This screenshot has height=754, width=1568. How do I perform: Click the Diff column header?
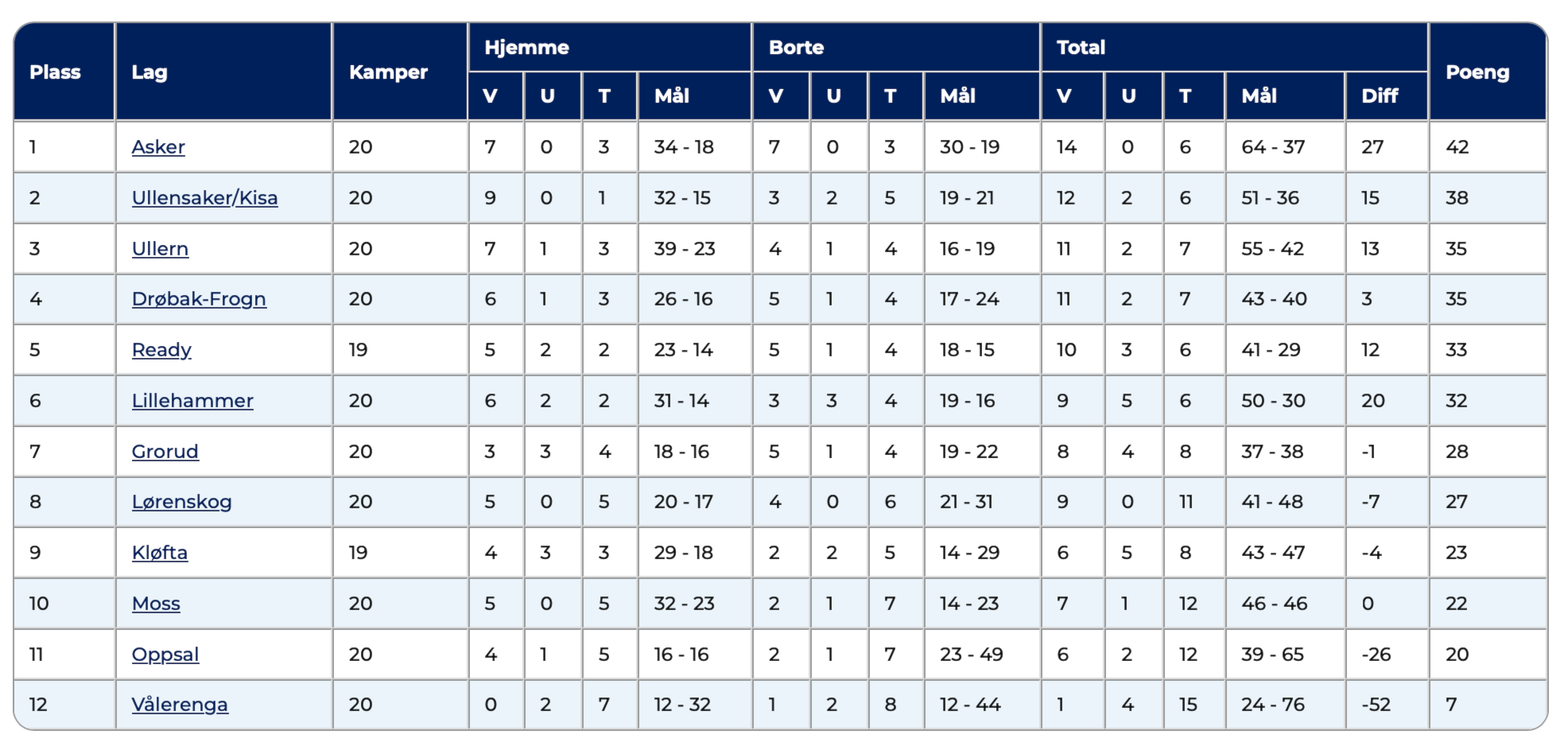(x=1379, y=96)
